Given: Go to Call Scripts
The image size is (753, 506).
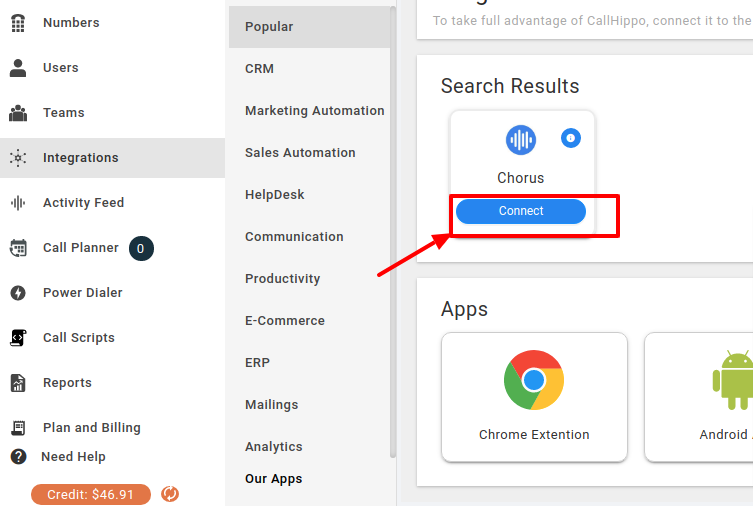Looking at the screenshot, I should [x=79, y=337].
